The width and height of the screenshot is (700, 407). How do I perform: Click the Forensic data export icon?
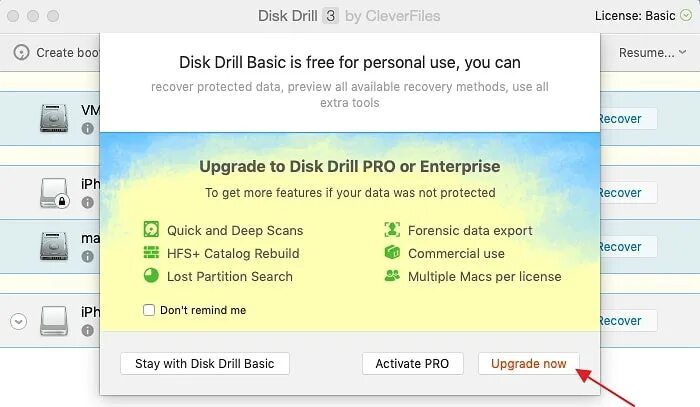click(392, 230)
